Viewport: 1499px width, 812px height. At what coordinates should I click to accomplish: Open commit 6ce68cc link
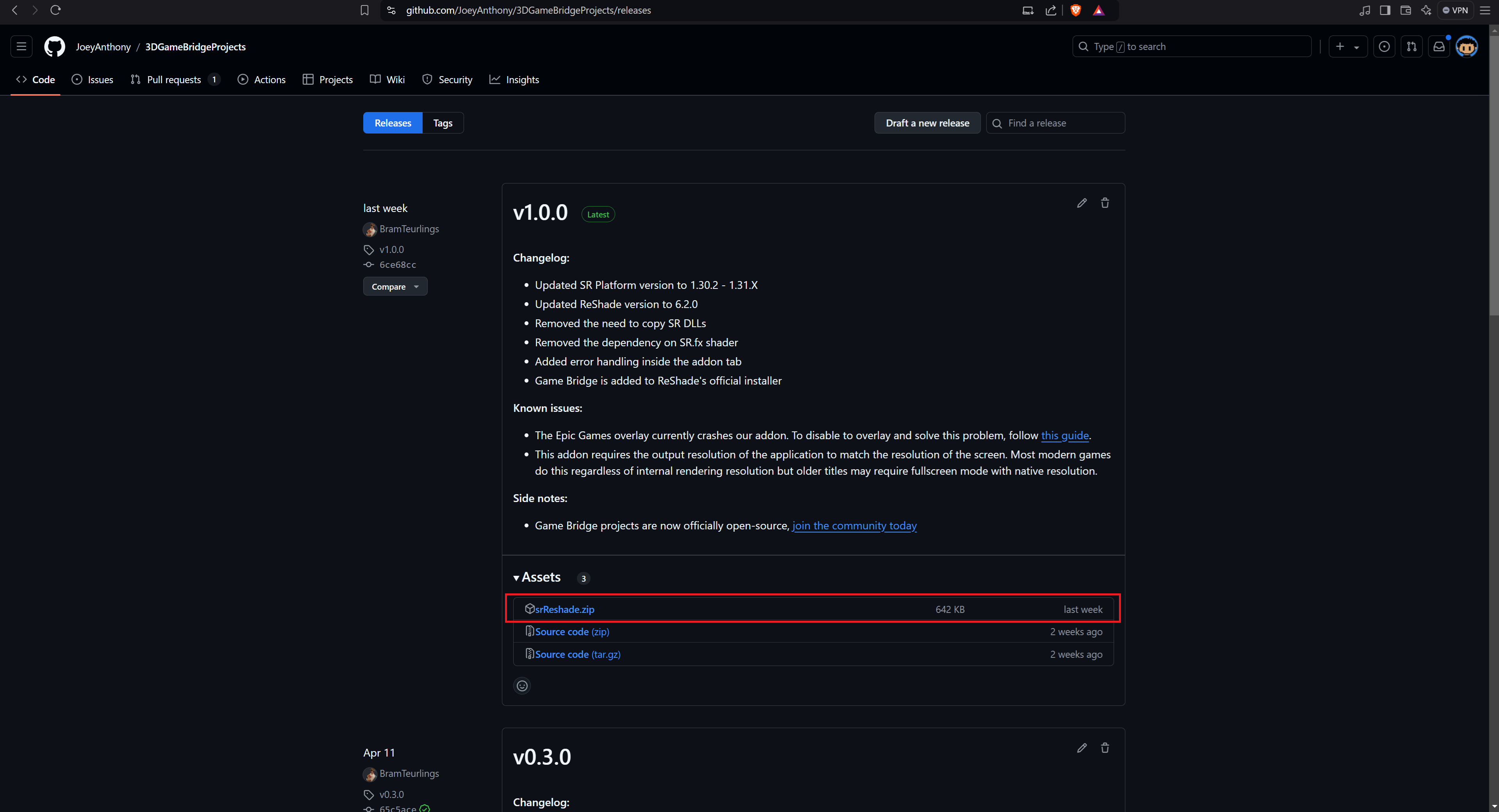click(398, 265)
